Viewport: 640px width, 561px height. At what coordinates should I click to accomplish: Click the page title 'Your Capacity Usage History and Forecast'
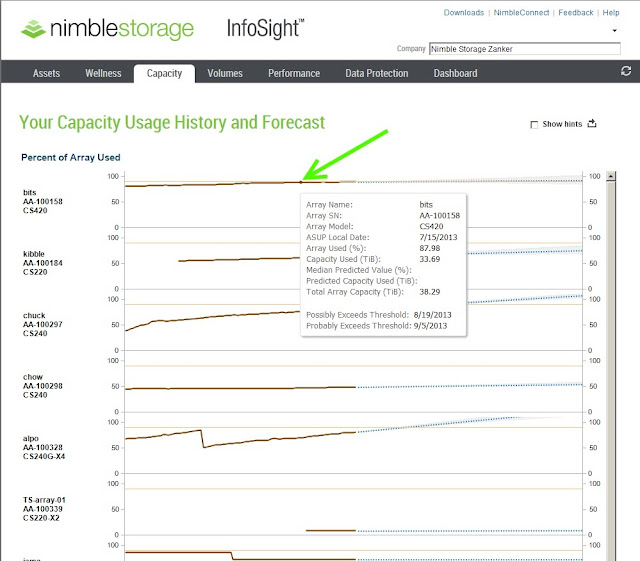coord(172,122)
